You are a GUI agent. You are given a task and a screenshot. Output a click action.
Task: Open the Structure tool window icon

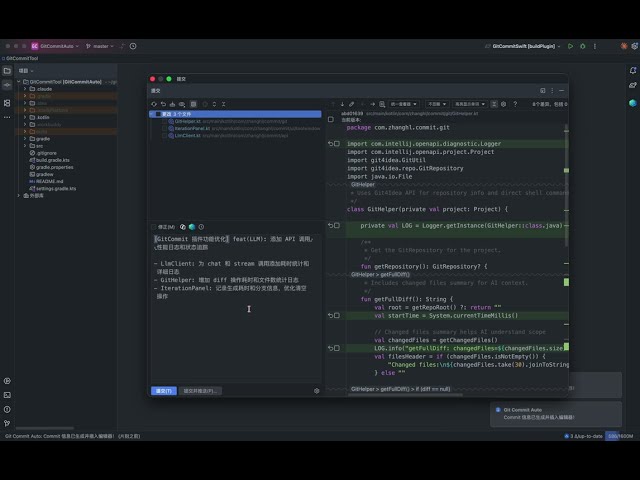click(7, 103)
